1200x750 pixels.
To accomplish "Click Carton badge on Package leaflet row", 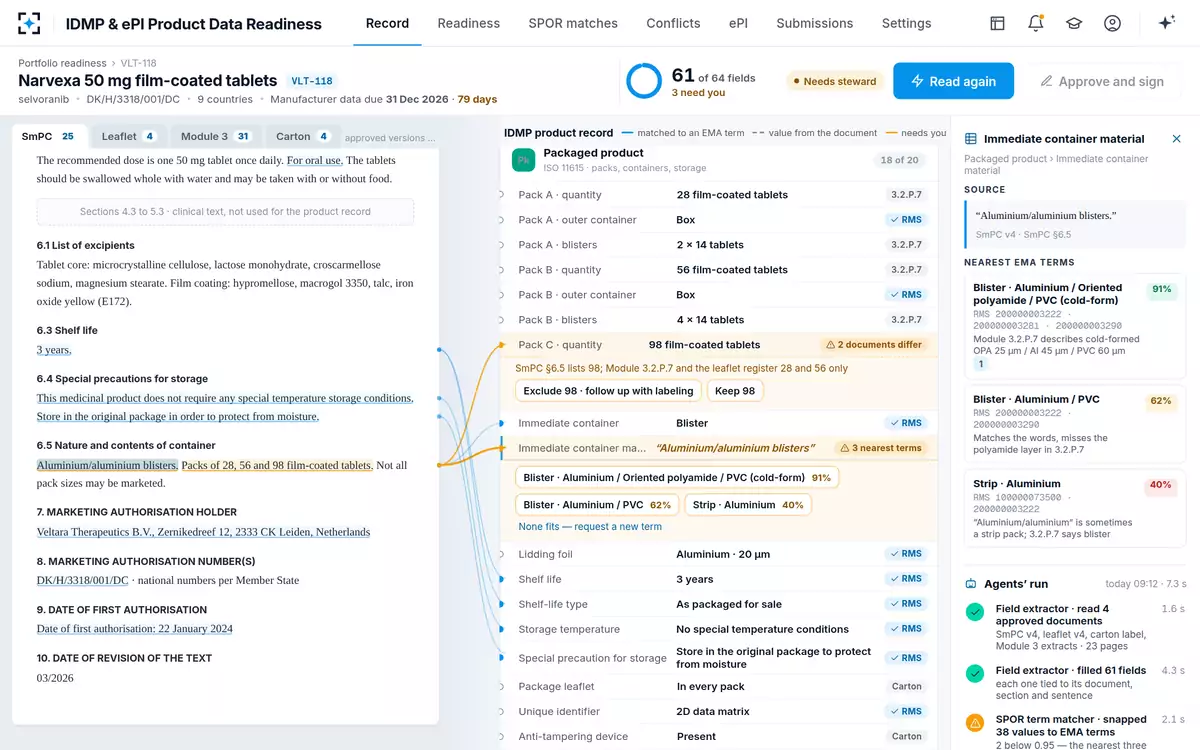I will tap(907, 686).
